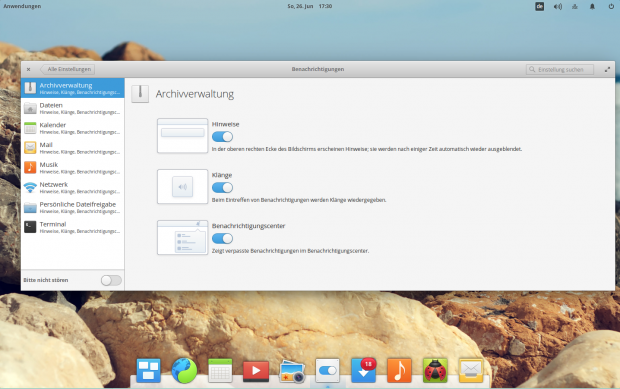This screenshot has height=389, width=620.
Task: Click the Terminal icon in sidebar
Action: pyautogui.click(x=30, y=227)
